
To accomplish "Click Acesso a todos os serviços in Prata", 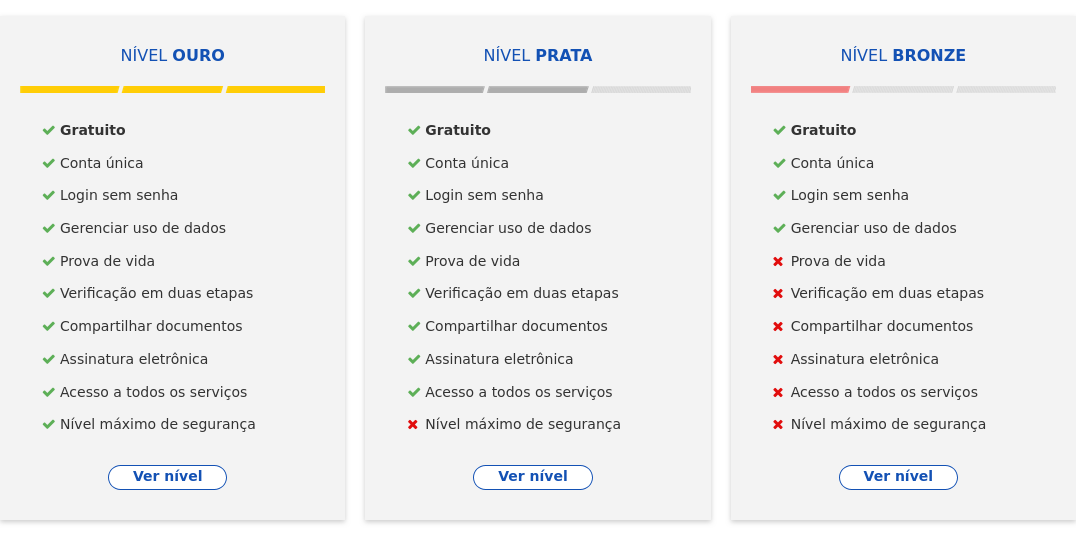I will [518, 392].
